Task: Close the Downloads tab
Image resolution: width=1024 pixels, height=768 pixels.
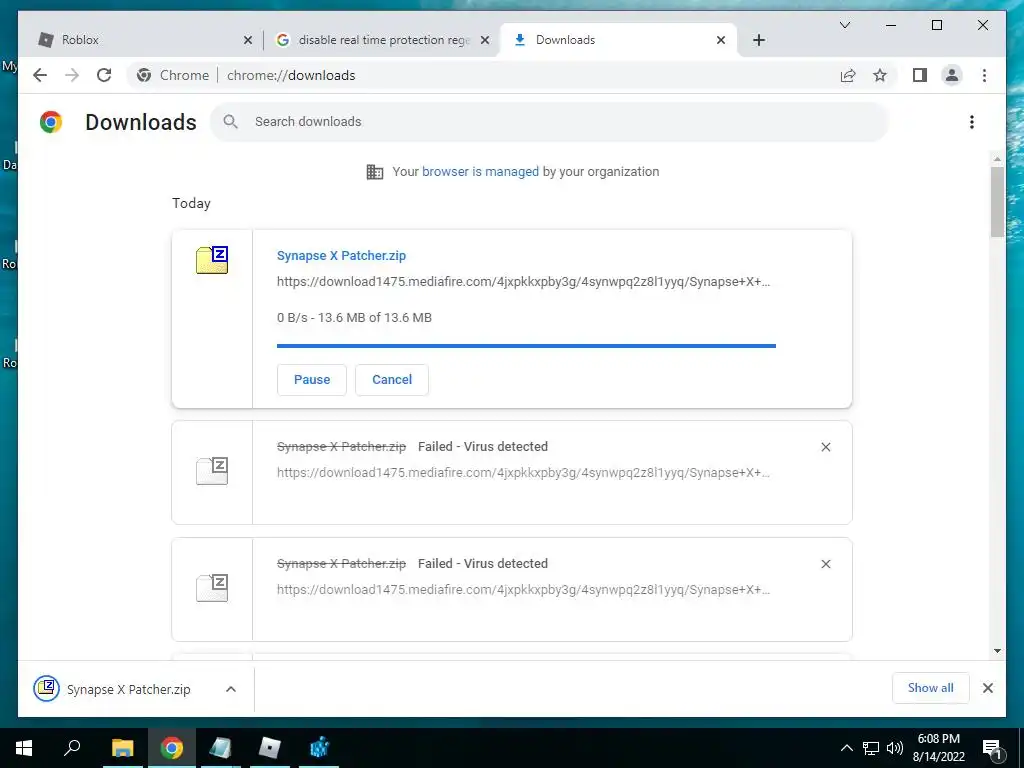Action: point(720,40)
